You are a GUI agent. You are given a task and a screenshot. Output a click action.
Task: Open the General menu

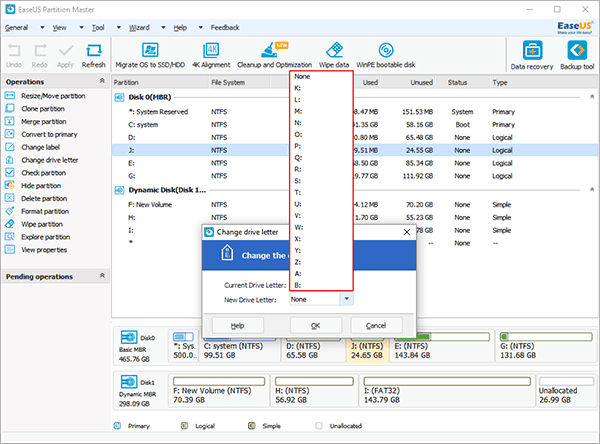(x=16, y=28)
